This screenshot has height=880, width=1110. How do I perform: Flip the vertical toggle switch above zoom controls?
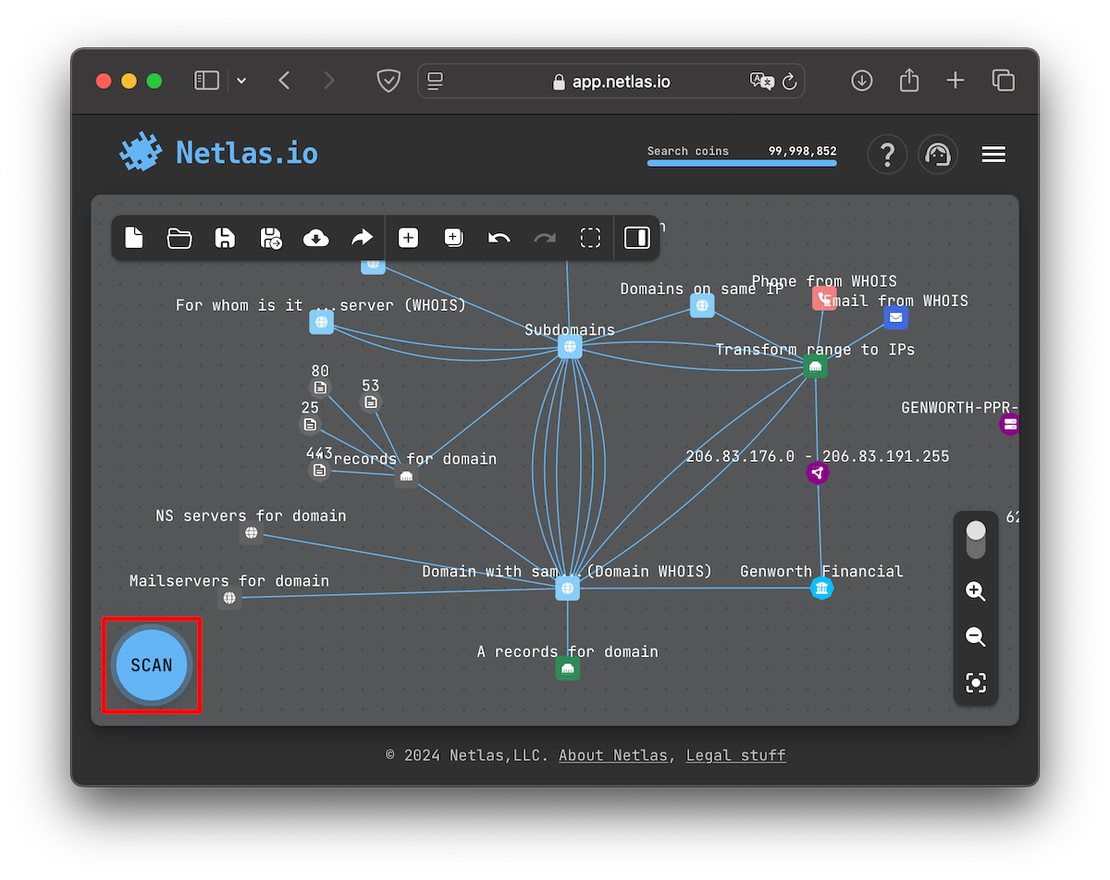tap(975, 540)
